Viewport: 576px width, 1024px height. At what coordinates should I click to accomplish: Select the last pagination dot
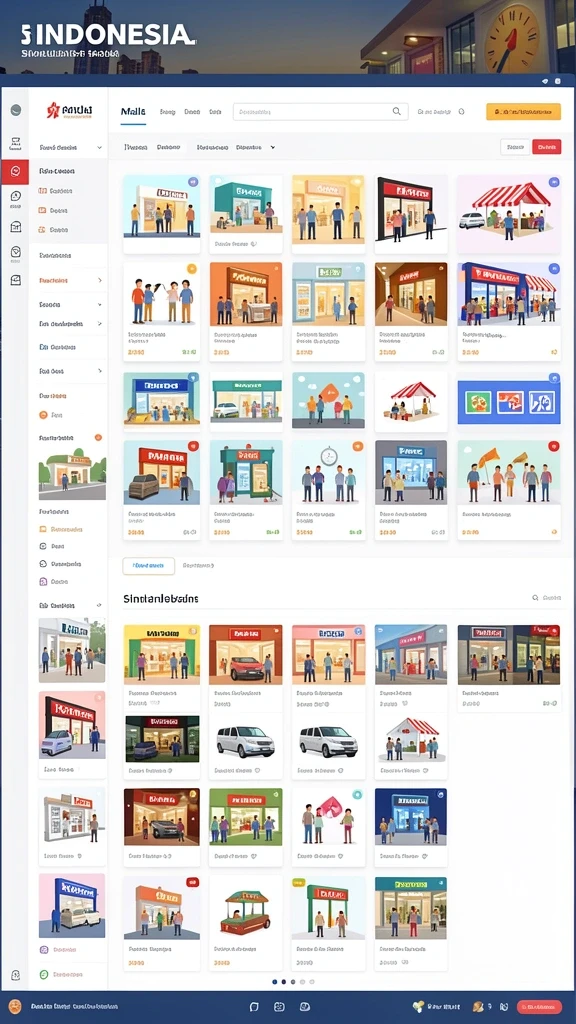coord(312,982)
